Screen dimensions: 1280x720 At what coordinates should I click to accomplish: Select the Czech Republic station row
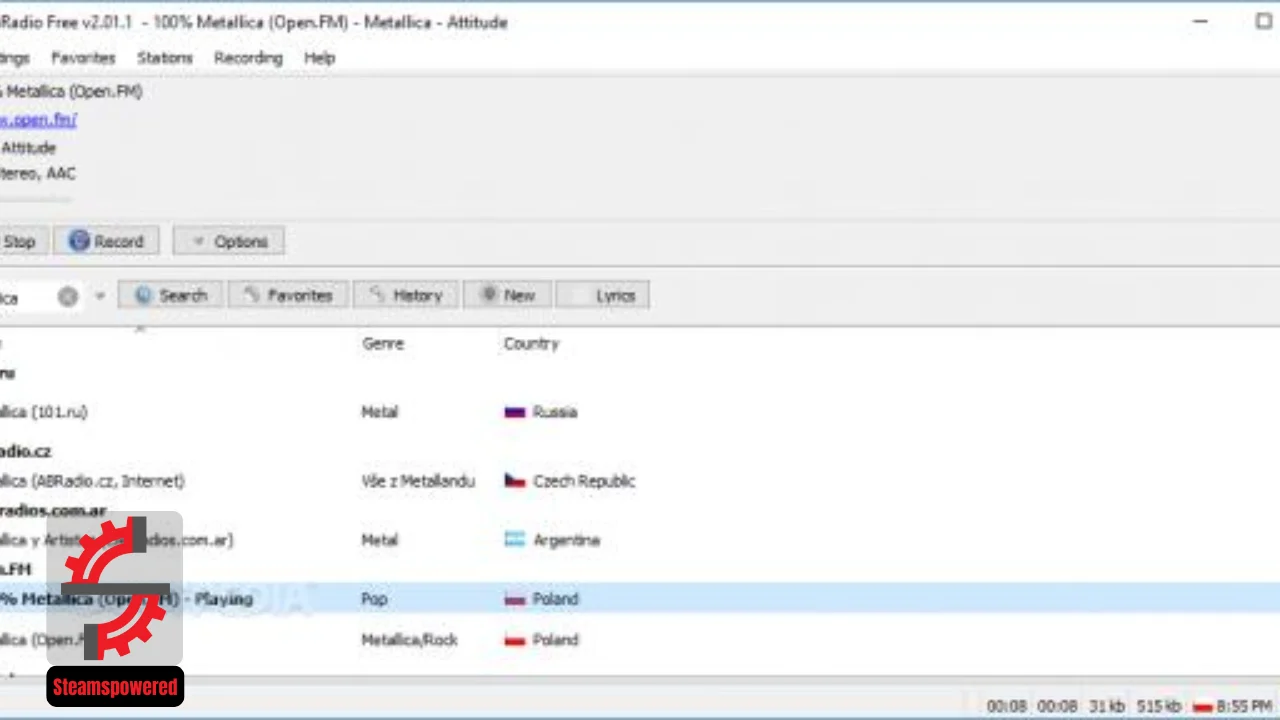(x=640, y=481)
